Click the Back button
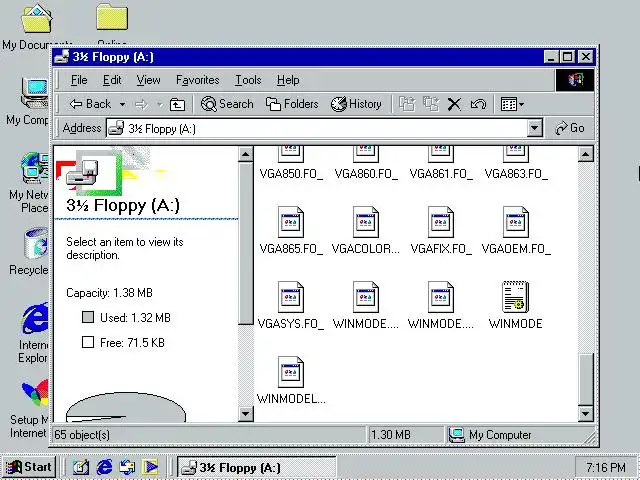 point(90,104)
